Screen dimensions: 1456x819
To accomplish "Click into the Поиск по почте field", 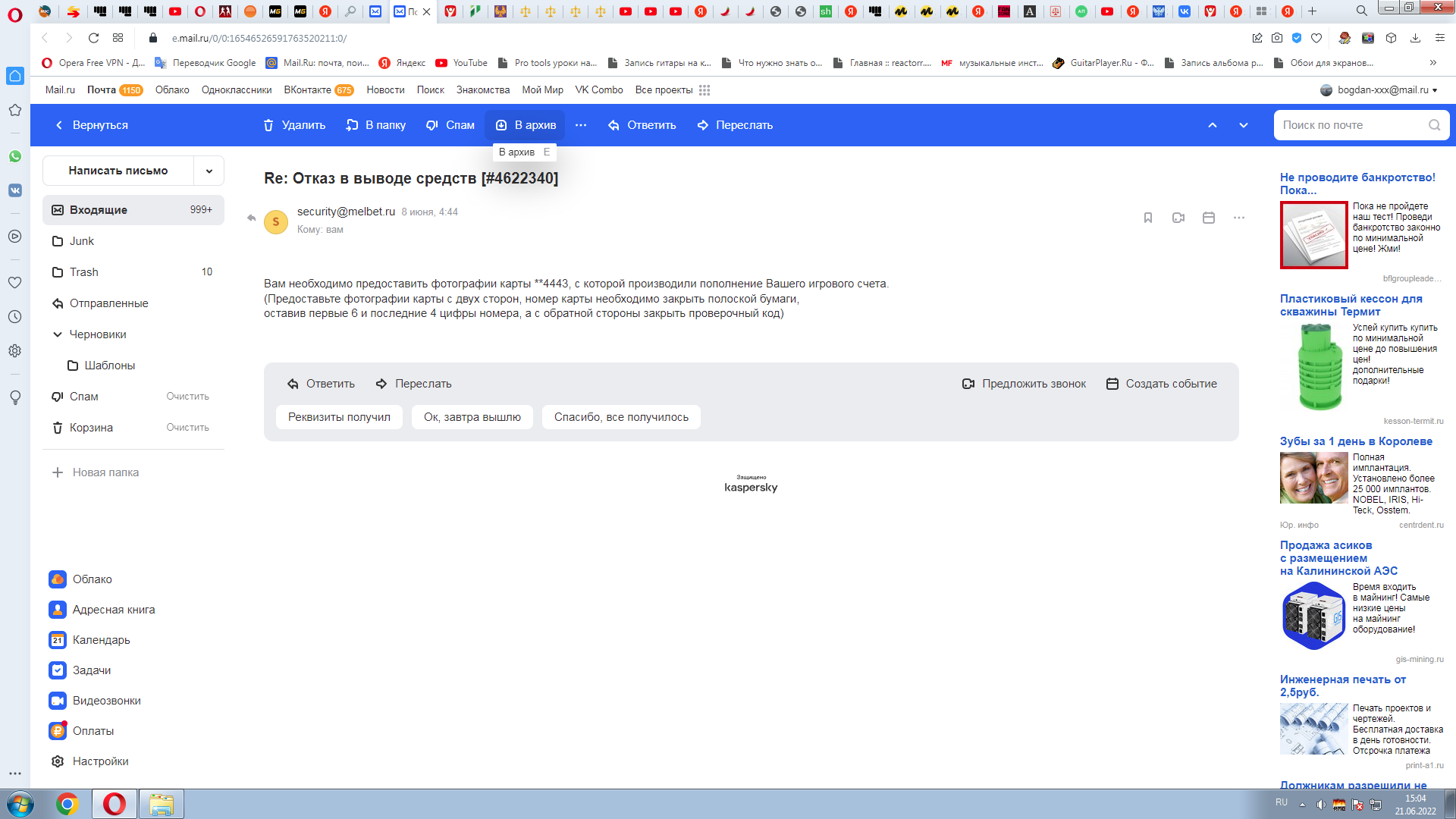I will tap(1350, 125).
